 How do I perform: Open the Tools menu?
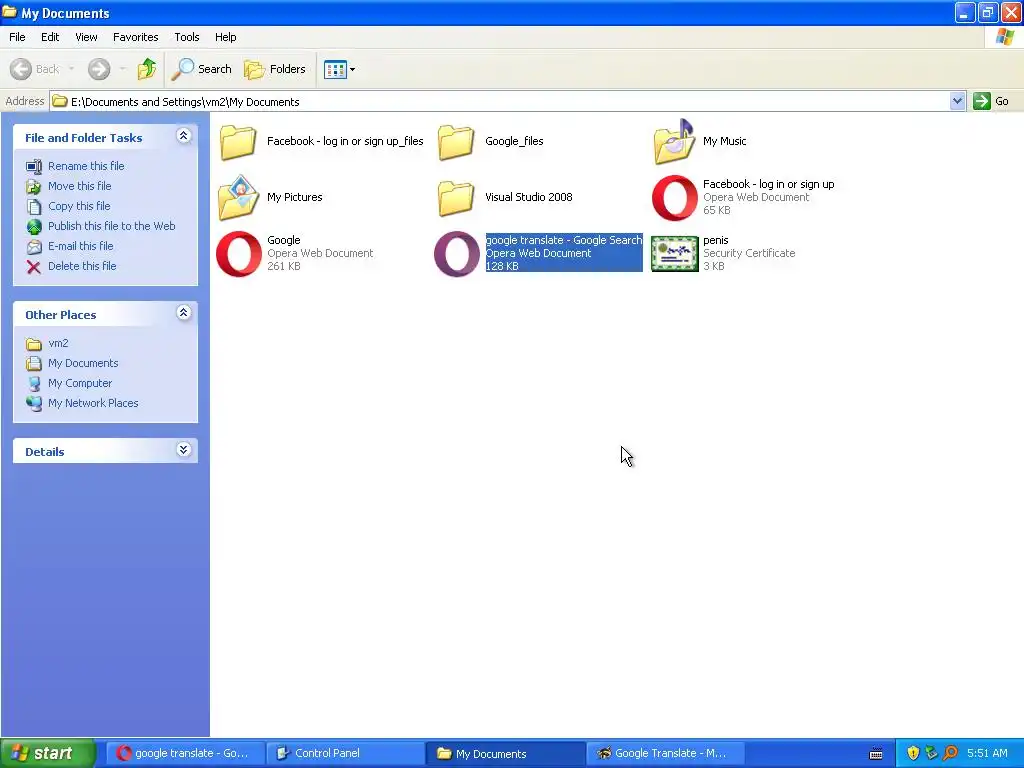click(x=187, y=37)
